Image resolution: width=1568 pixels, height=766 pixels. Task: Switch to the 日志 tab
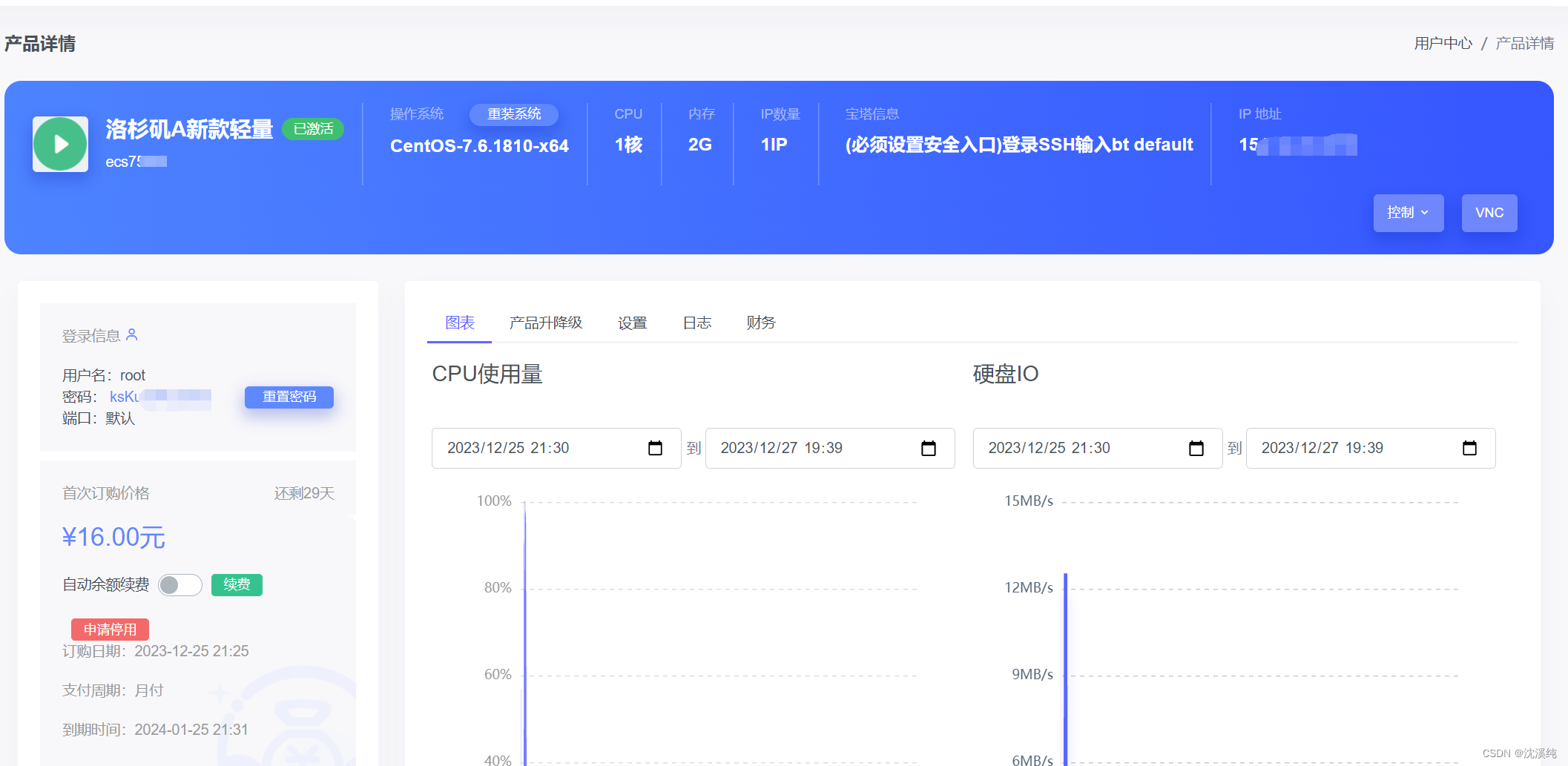[697, 323]
